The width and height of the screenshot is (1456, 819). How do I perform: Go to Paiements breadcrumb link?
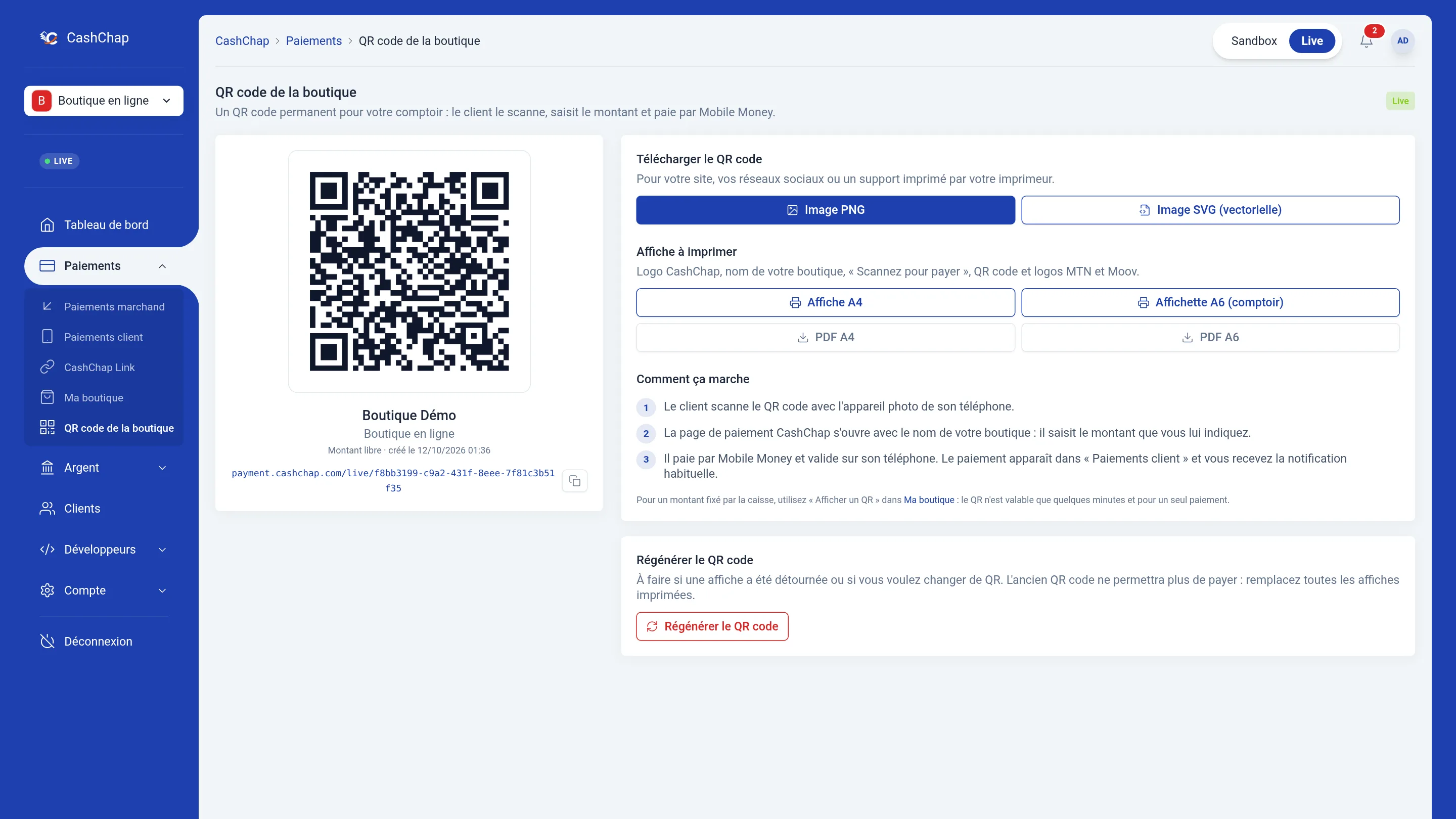coord(313,40)
